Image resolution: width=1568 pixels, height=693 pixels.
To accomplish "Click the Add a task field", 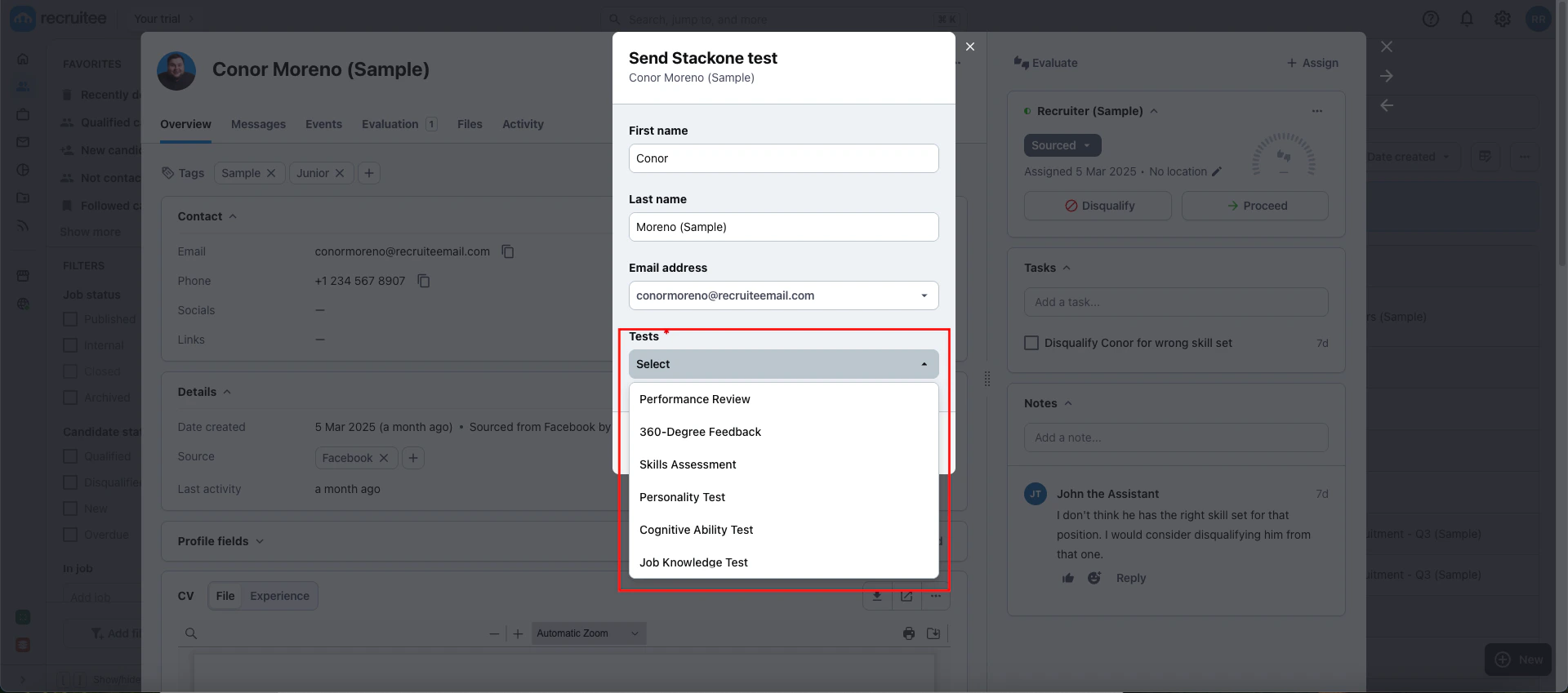I will point(1176,302).
